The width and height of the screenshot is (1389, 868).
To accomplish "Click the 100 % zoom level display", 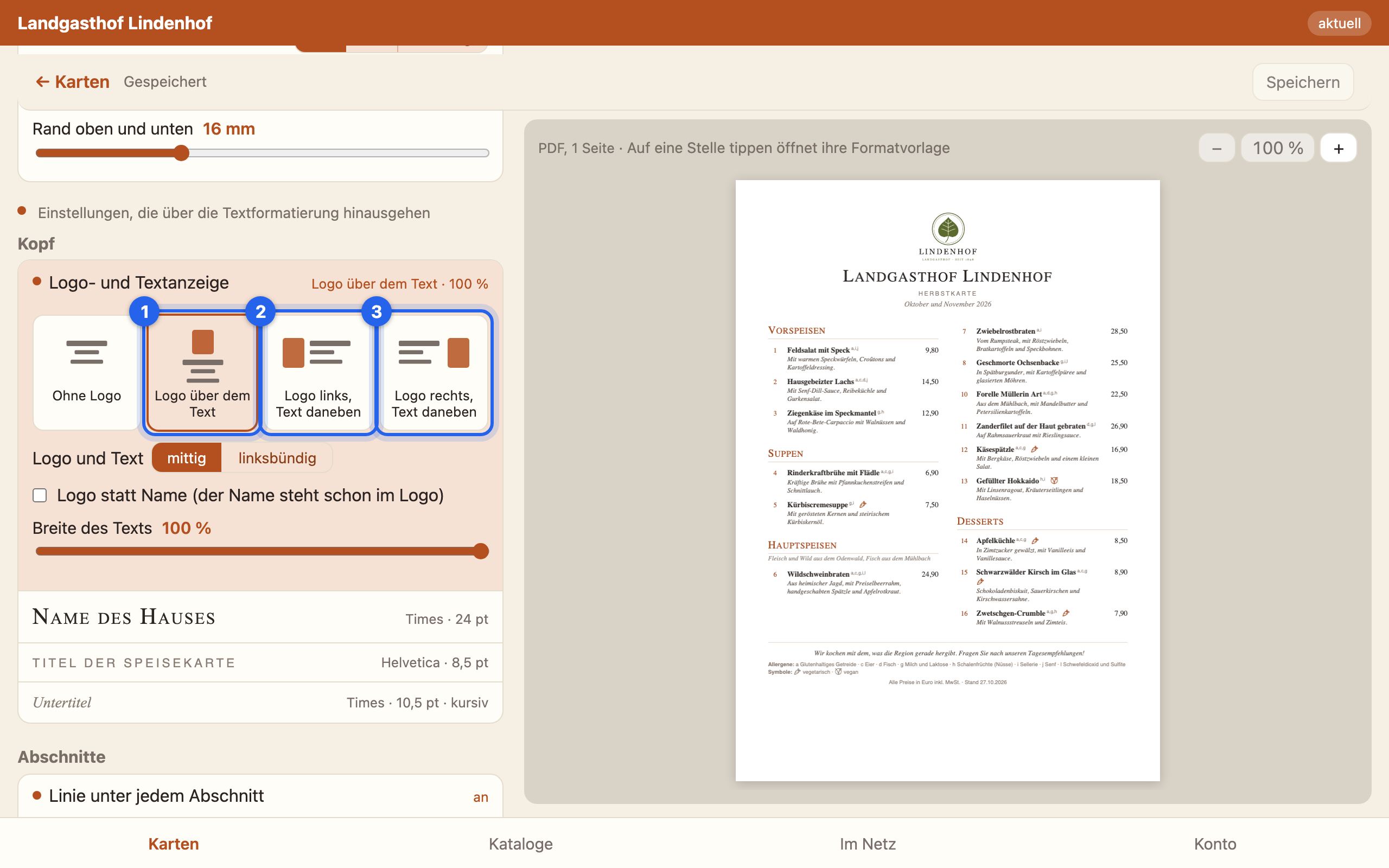I will coord(1278,148).
